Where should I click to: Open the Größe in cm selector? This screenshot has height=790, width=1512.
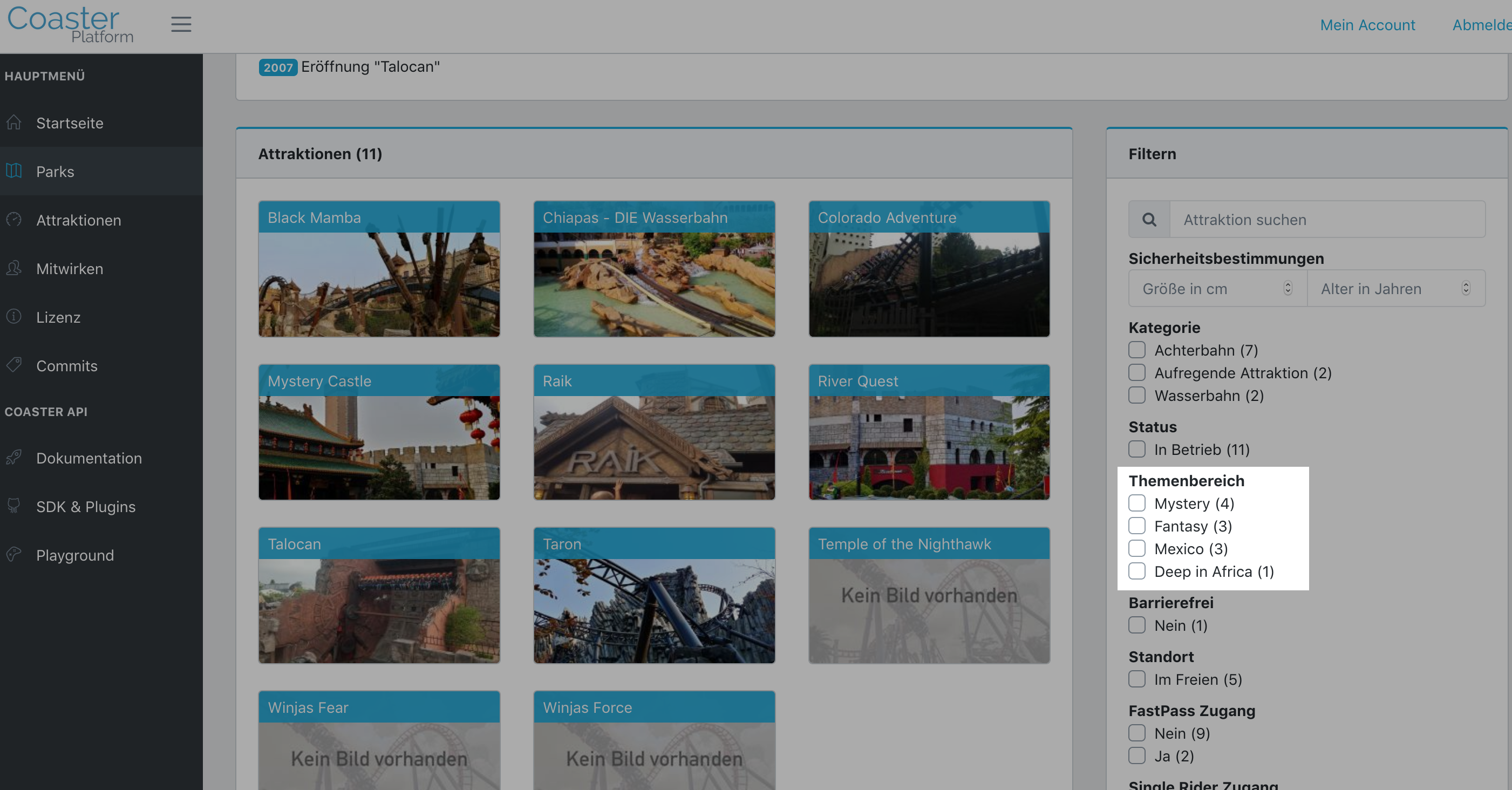pyautogui.click(x=1218, y=288)
